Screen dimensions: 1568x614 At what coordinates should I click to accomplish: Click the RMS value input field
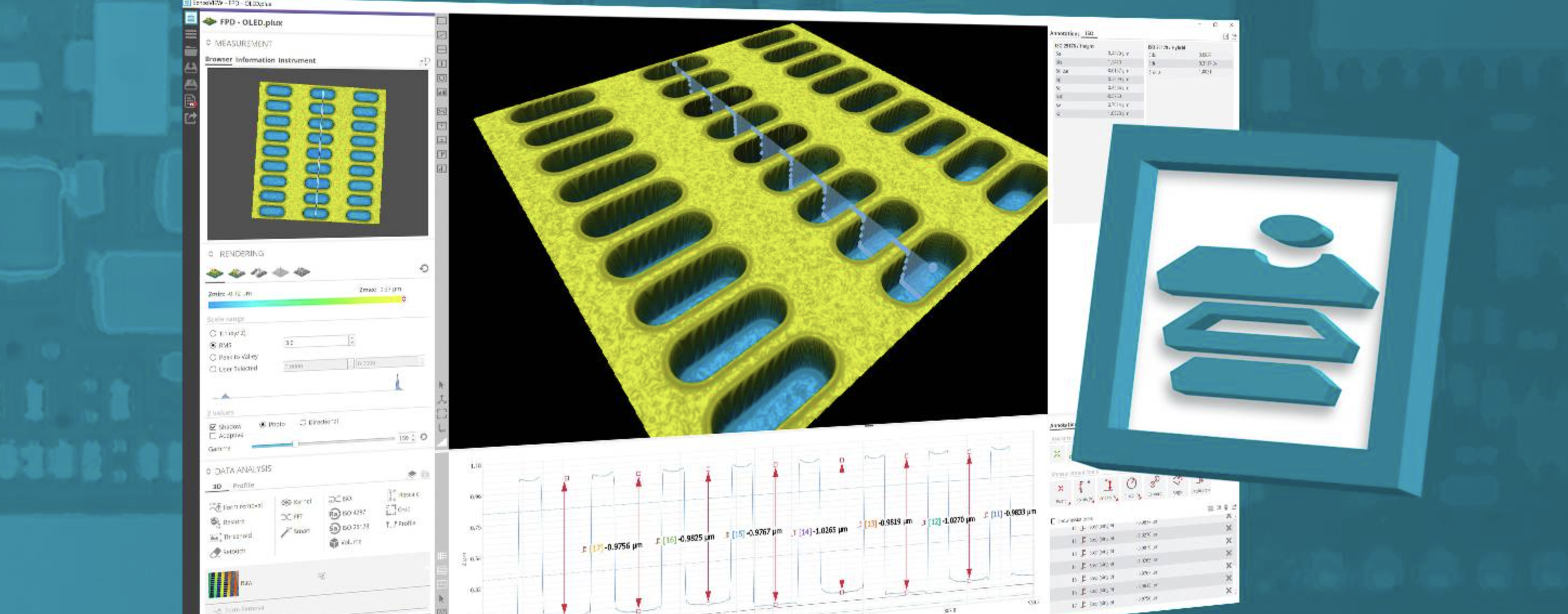316,342
